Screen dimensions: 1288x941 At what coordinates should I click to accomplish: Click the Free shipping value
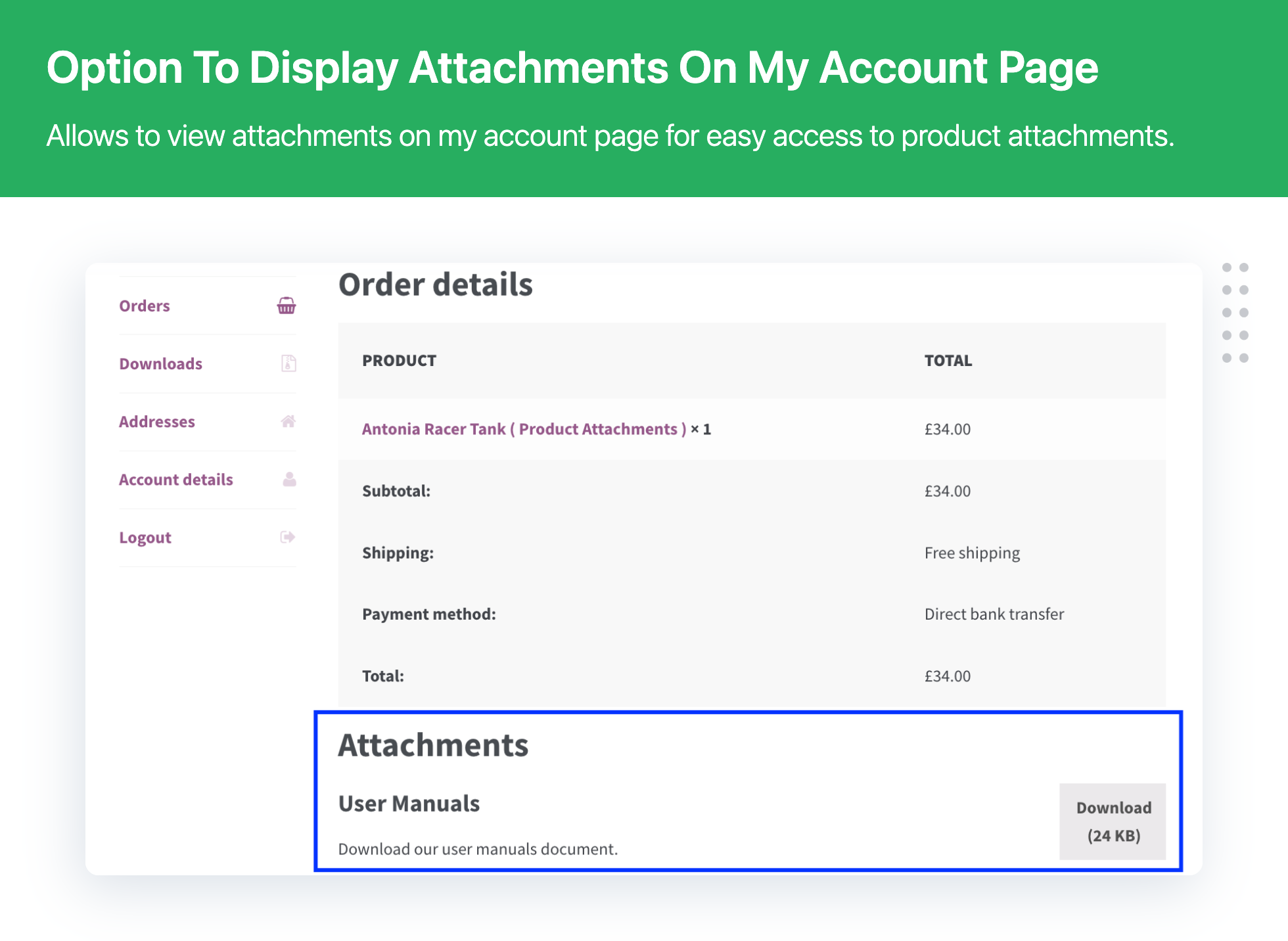pos(972,553)
